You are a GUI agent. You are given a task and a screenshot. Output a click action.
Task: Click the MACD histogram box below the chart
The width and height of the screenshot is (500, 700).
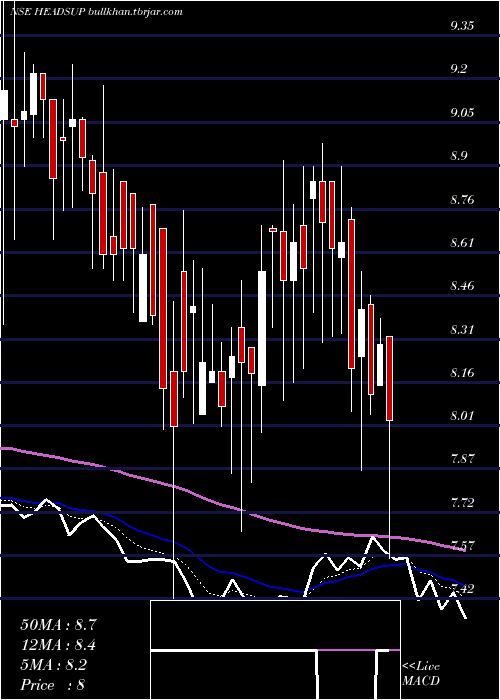275,650
